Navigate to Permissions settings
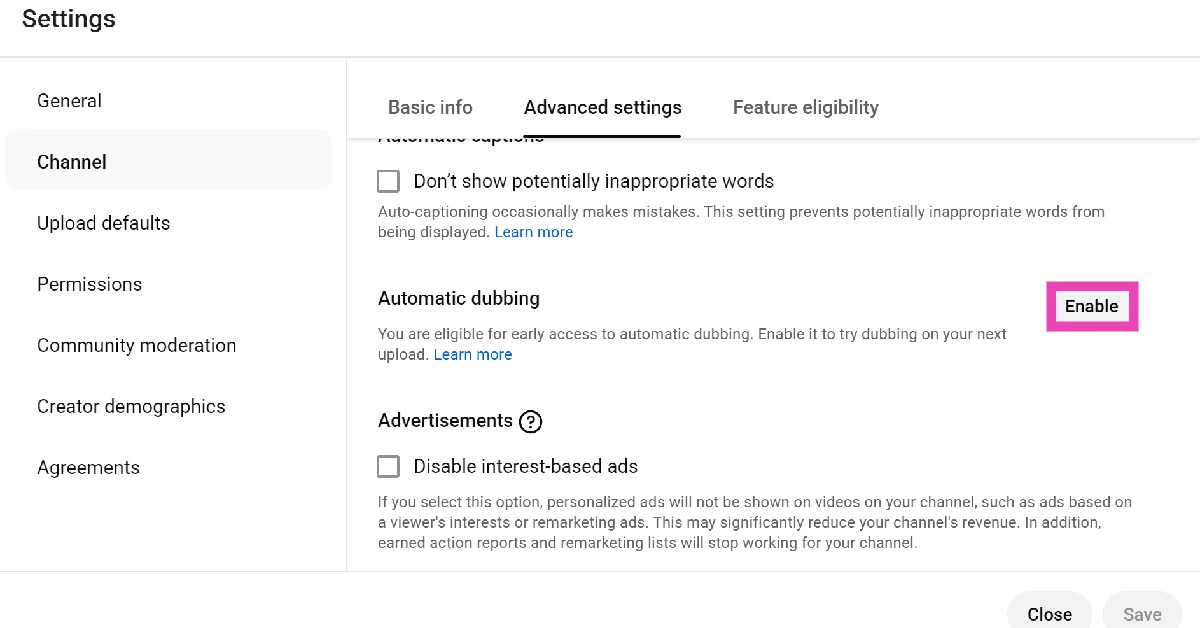1200x628 pixels. point(89,284)
